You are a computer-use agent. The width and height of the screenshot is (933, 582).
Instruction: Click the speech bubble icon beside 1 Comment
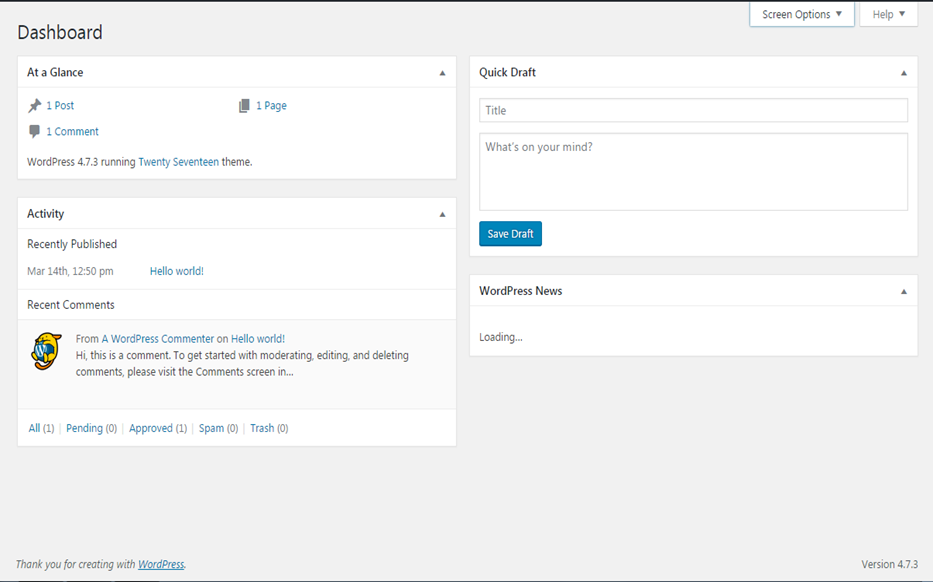(x=35, y=132)
